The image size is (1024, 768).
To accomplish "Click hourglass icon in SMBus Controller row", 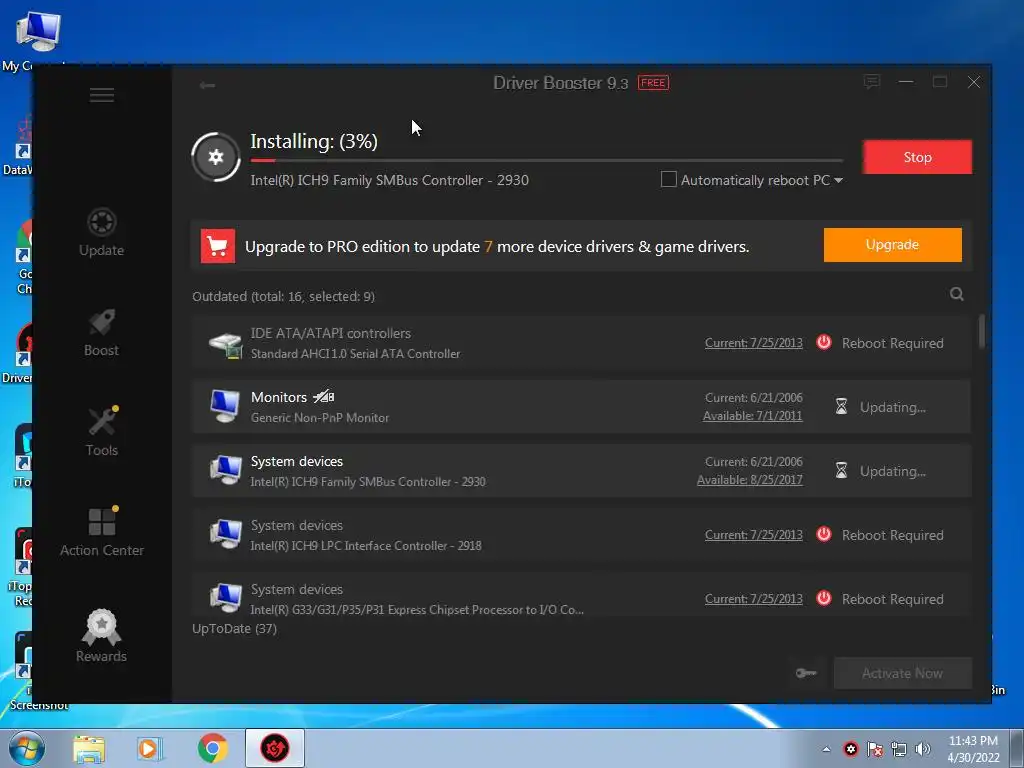I will click(842, 470).
